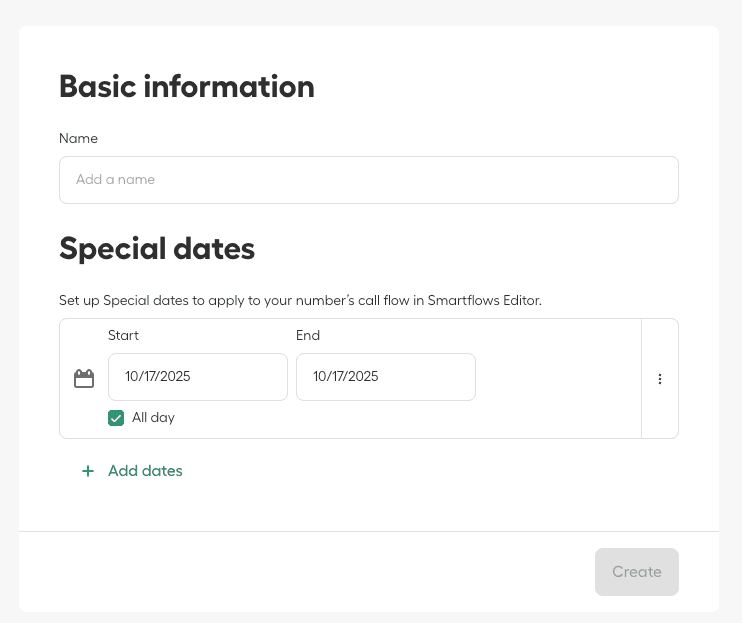Viewport: 742px width, 623px height.
Task: Click the 10/17/2025 text in the Start field
Action: point(158,377)
